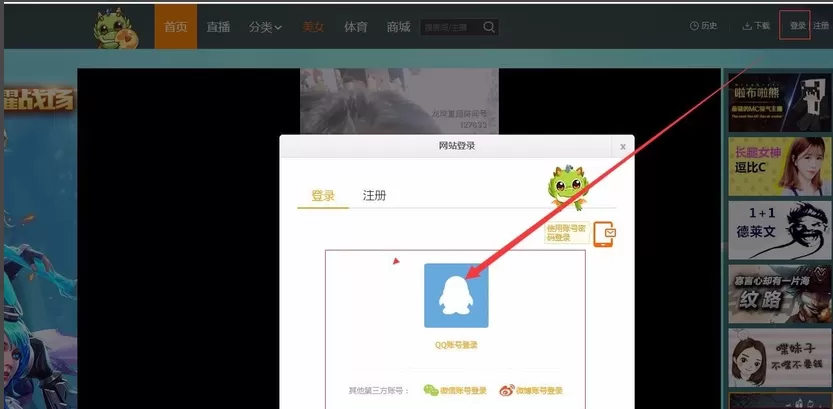Open the 长腿女神 逗比C thumbnail
Image resolution: width=833 pixels, height=409 pixels.
[779, 166]
